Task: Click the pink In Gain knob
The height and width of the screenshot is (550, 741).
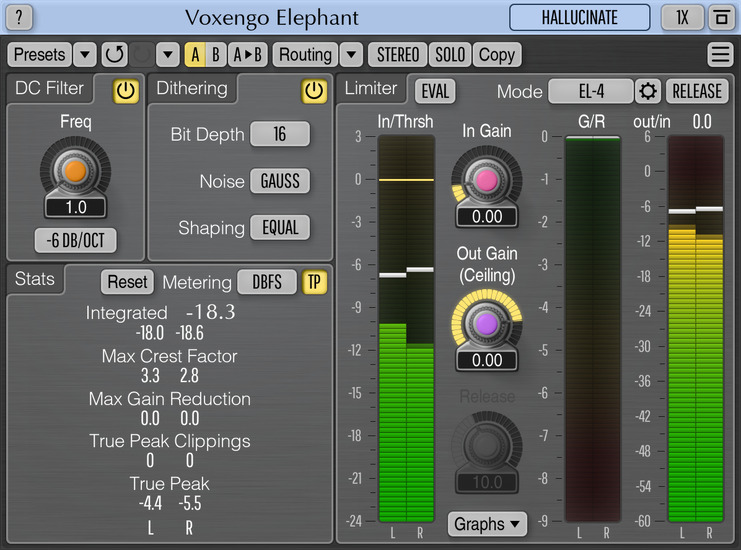Action: 487,180
